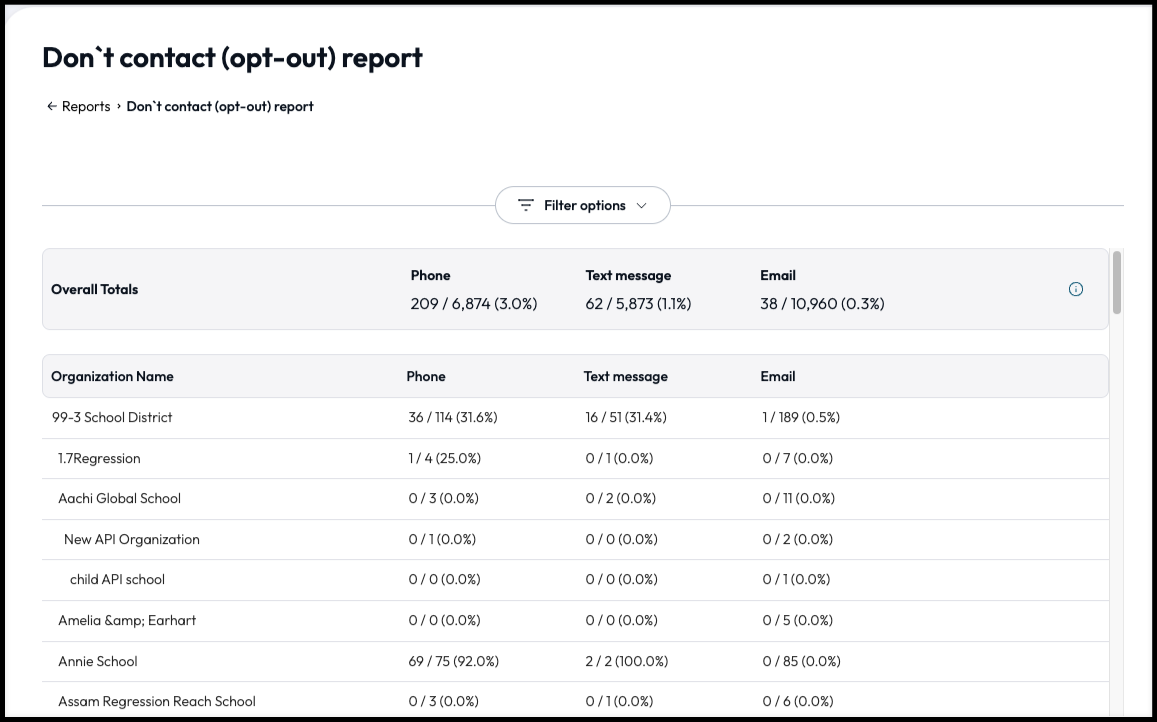Sort the table by the Phone column
Screen dimensions: 1157x722
(426, 376)
